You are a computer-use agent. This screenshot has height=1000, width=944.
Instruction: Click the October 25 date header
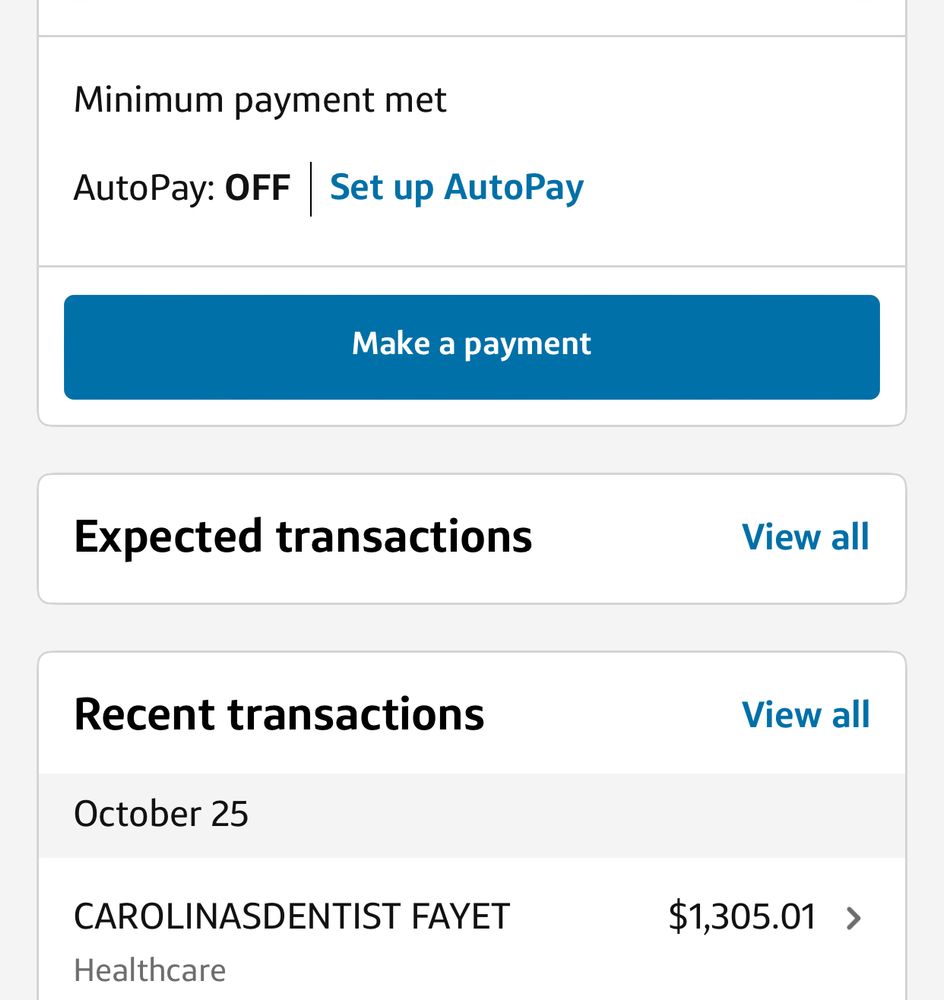(160, 814)
